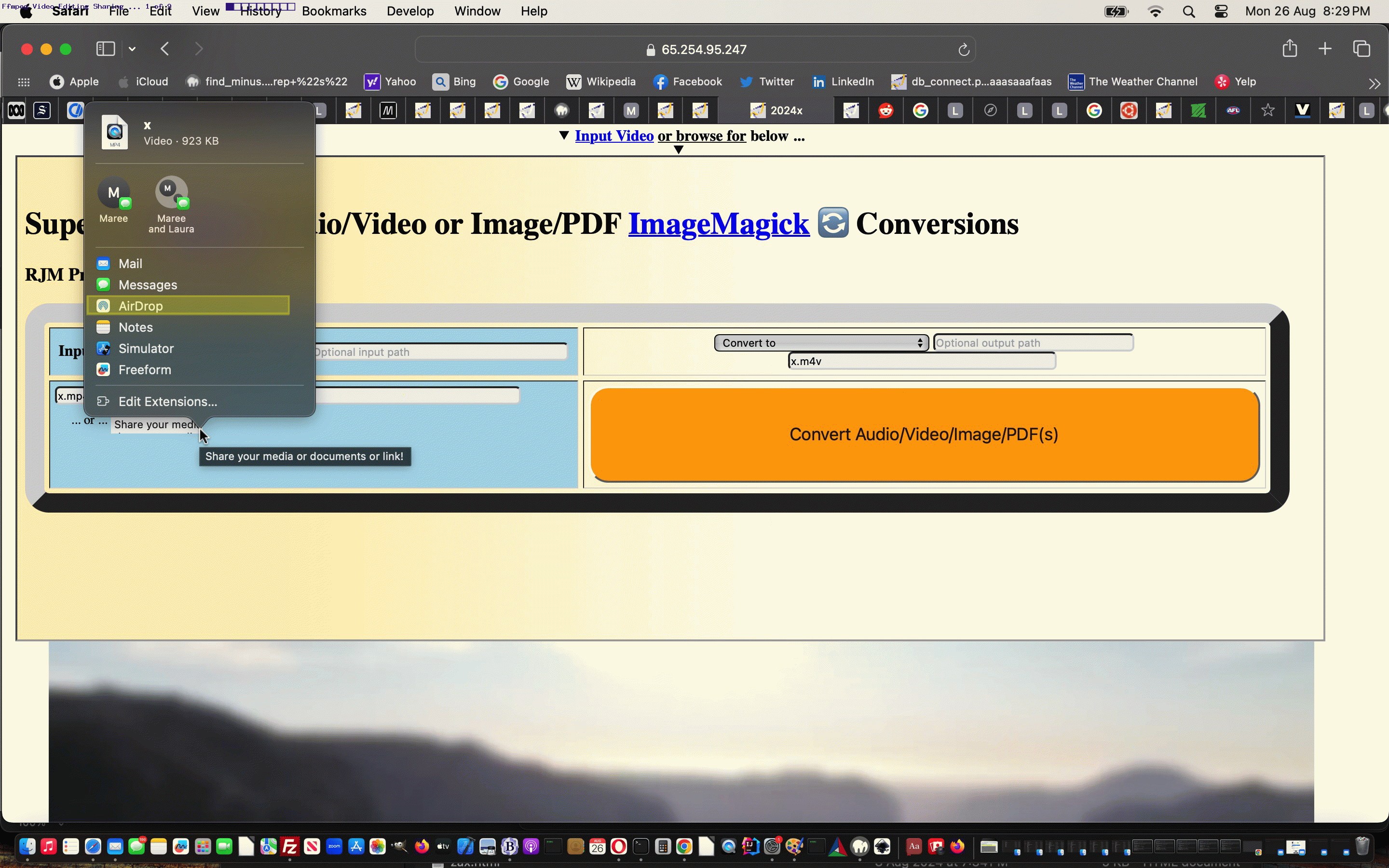Switch to the AFL tab
Image resolution: width=1389 pixels, height=868 pixels.
tap(1233, 110)
